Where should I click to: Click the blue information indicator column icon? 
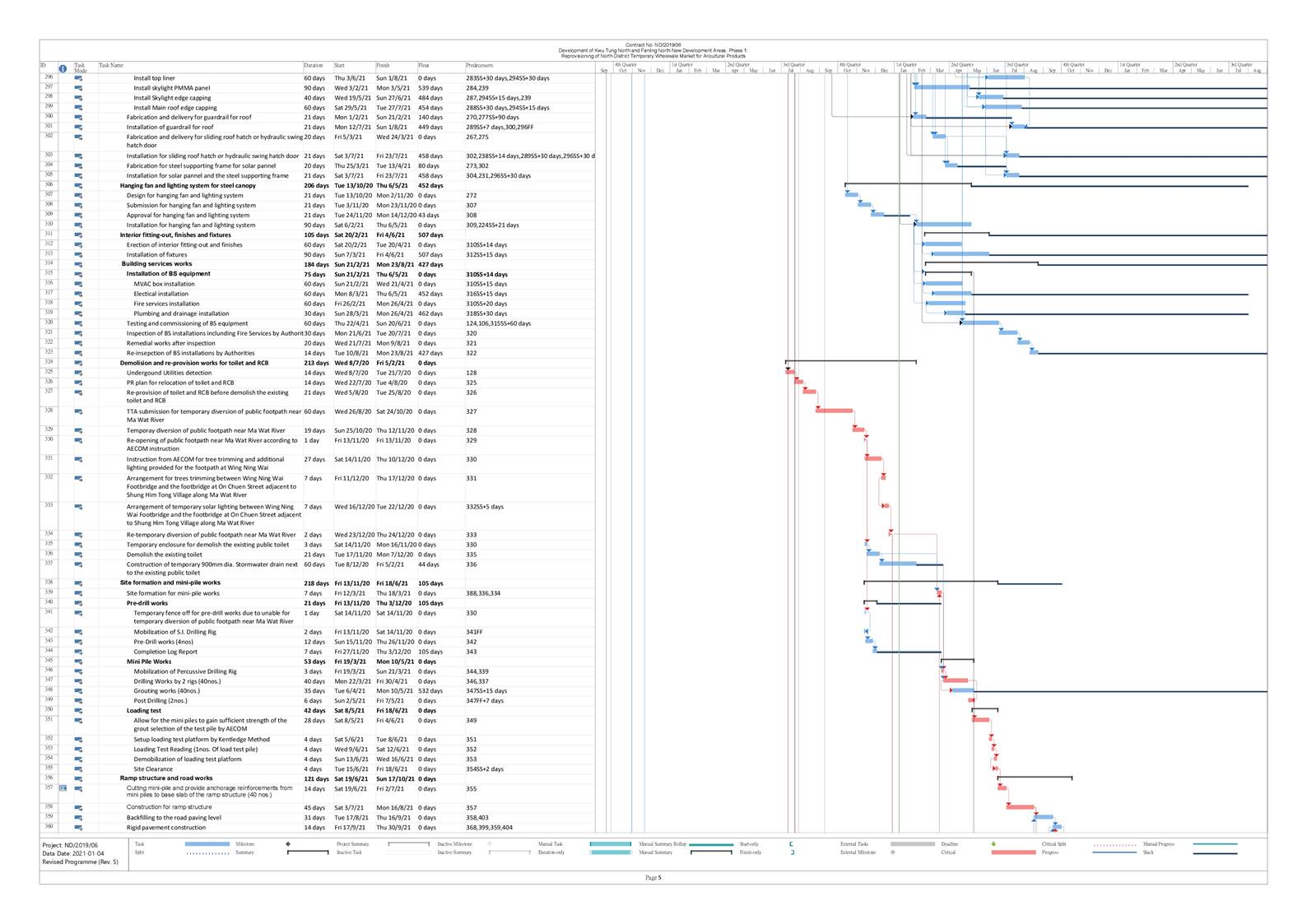point(63,68)
